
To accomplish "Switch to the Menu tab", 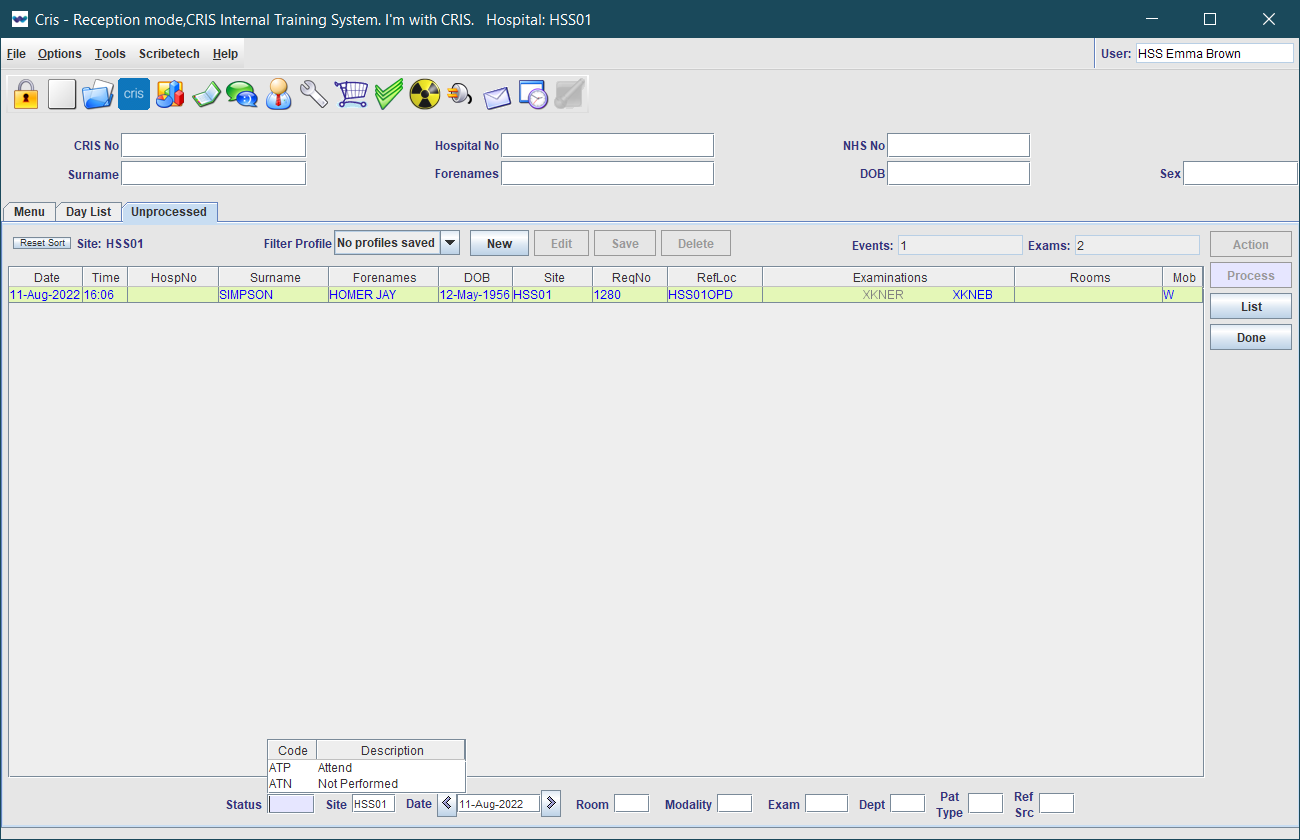I will point(29,212).
